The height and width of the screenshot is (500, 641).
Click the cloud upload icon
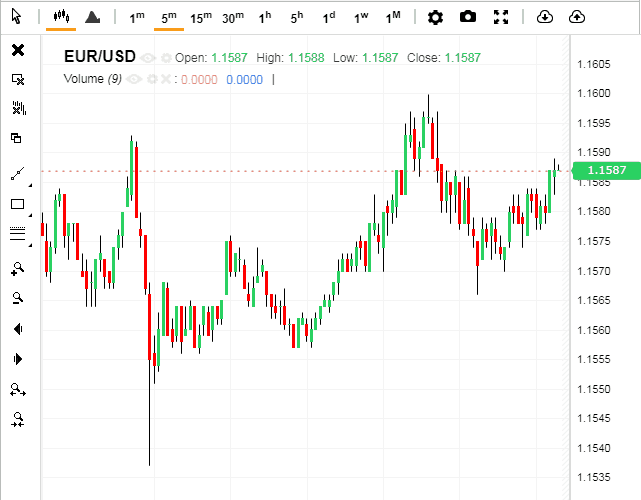(x=576, y=17)
